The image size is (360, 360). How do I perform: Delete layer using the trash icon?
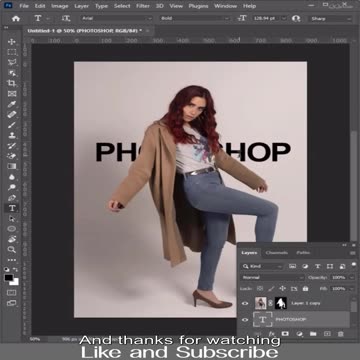click(x=340, y=333)
